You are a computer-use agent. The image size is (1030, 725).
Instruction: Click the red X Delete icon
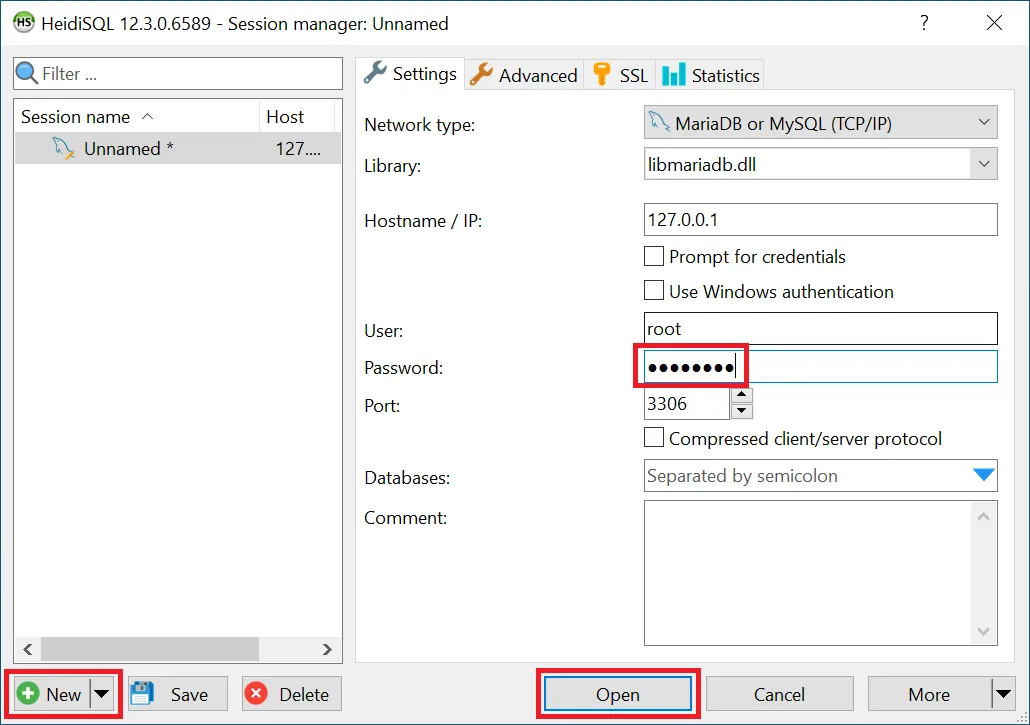tap(257, 694)
